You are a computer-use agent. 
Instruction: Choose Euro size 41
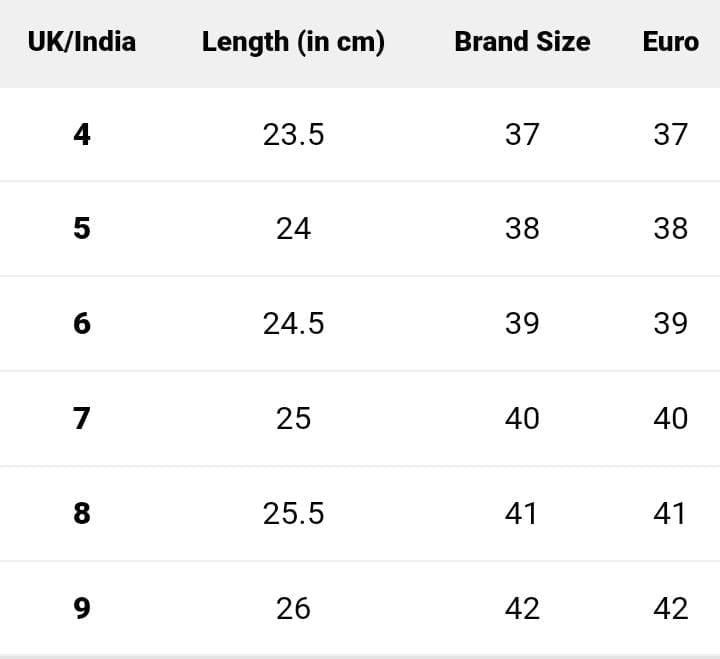[x=670, y=513]
